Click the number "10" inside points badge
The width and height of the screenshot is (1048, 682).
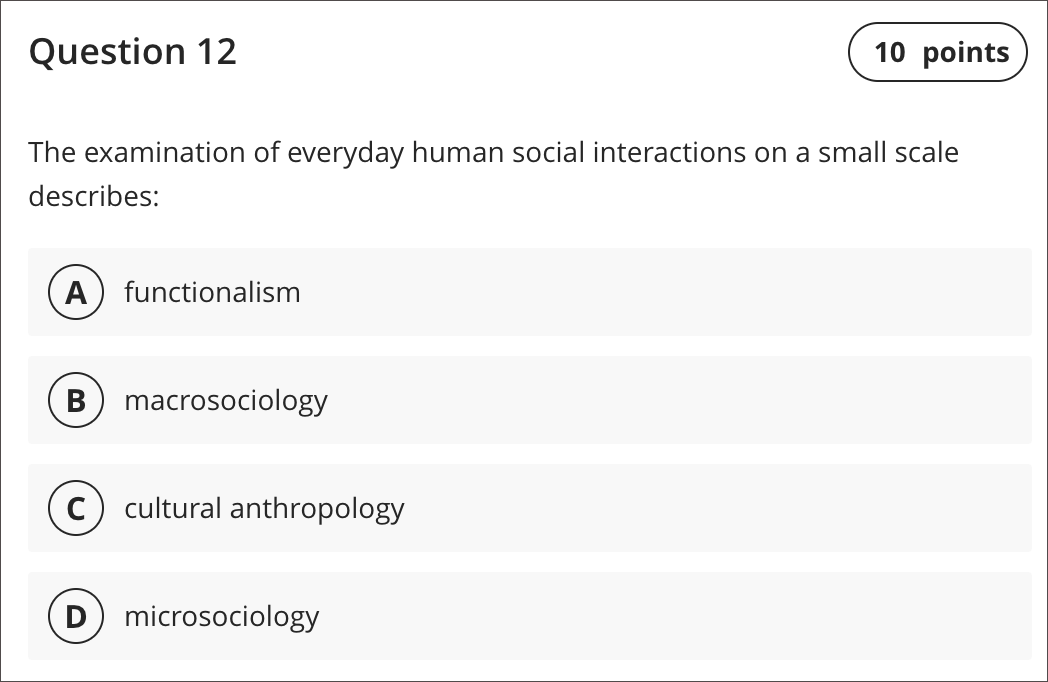click(x=890, y=53)
